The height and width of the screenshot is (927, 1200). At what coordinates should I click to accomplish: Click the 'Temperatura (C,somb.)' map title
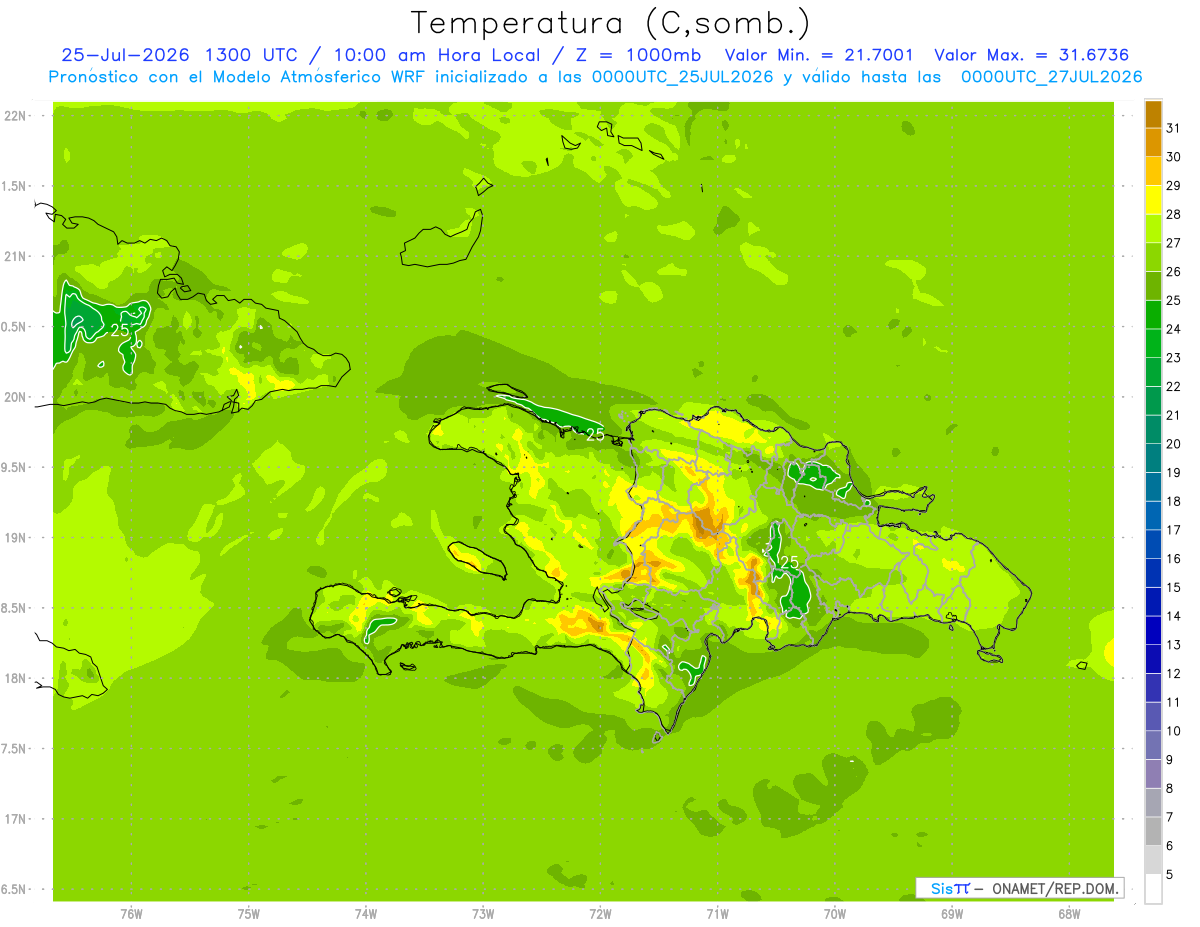[x=609, y=23]
